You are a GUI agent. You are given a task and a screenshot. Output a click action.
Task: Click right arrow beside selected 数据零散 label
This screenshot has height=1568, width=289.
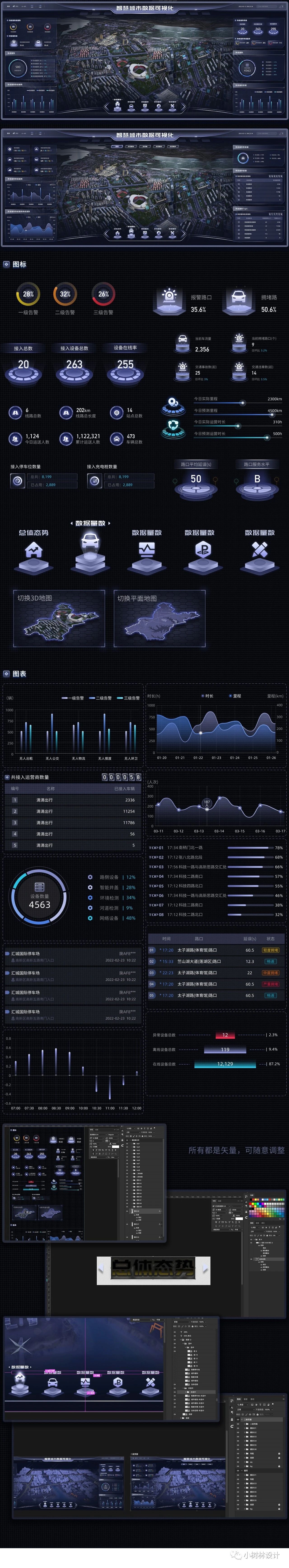pos(110,524)
